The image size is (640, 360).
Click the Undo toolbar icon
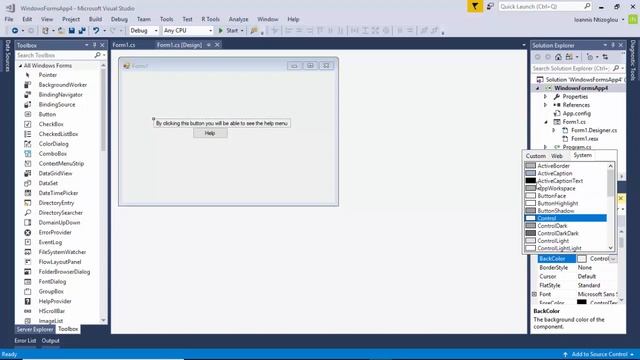pos(96,31)
